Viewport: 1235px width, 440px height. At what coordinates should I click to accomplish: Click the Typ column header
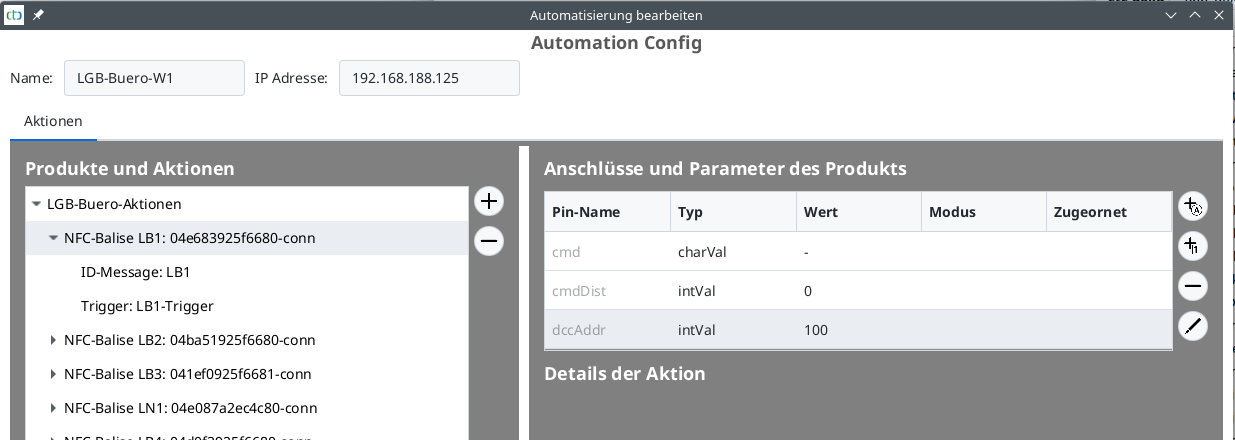tap(734, 212)
